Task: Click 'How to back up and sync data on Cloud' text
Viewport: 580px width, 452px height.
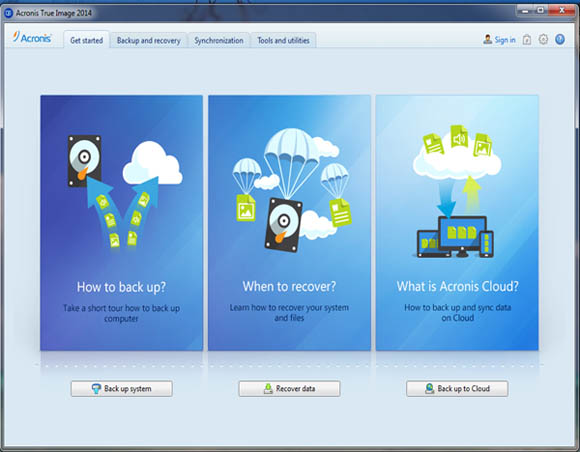Action: (458, 313)
